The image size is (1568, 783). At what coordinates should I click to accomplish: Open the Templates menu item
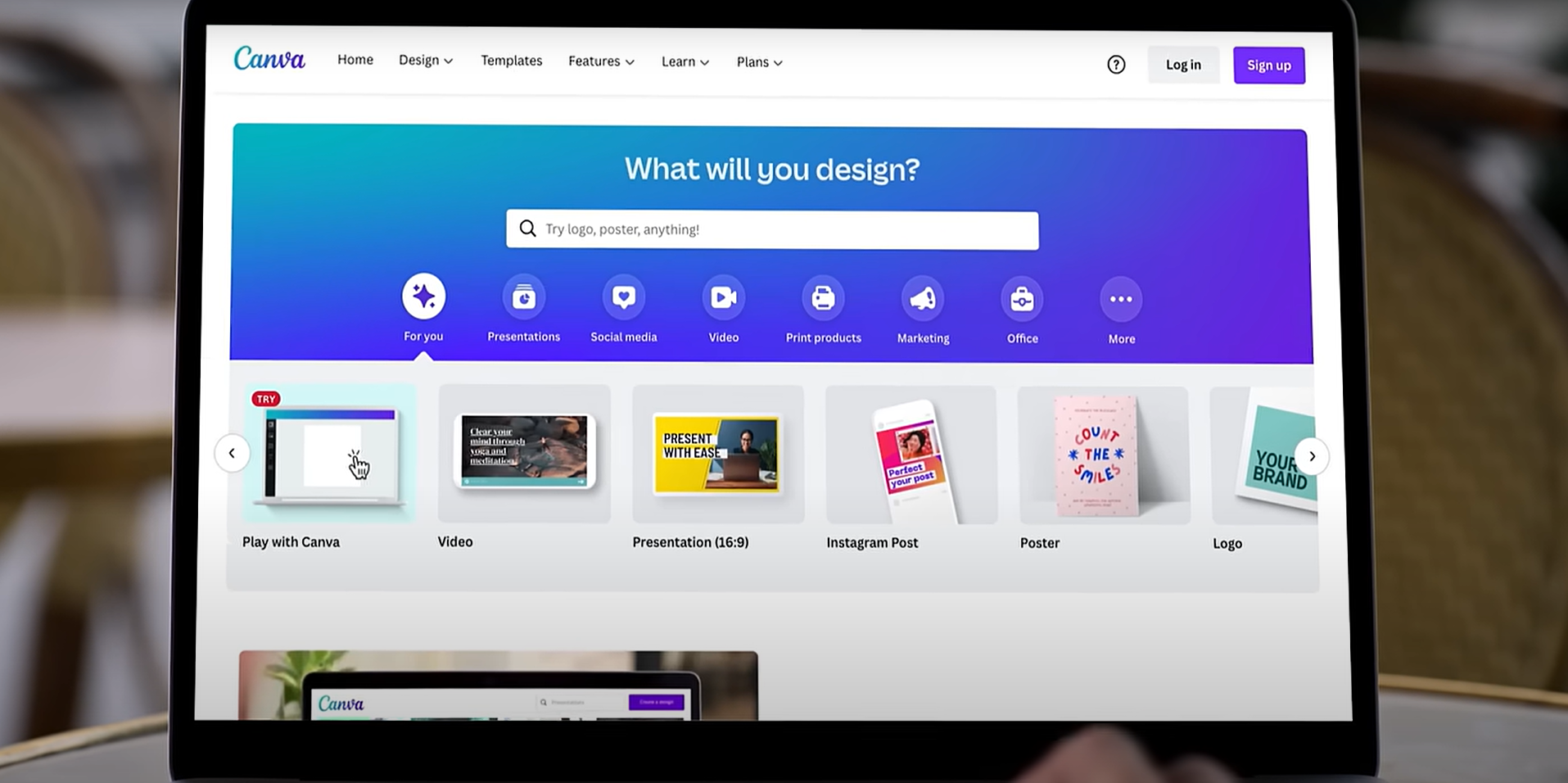click(x=511, y=61)
